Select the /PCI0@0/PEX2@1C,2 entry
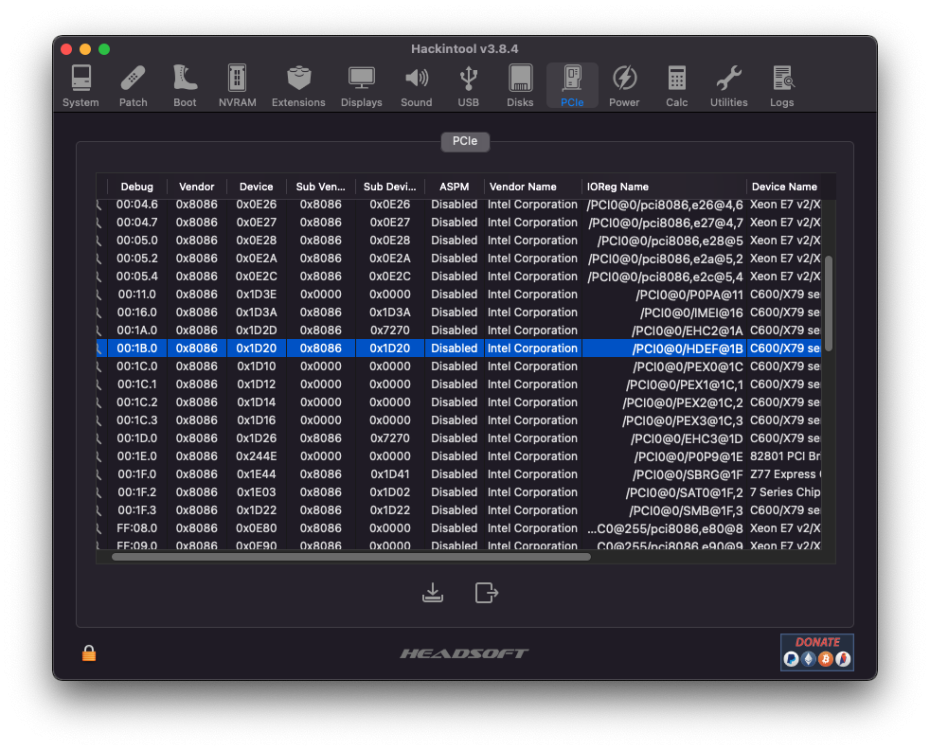The height and width of the screenshot is (750, 930). pos(682,403)
